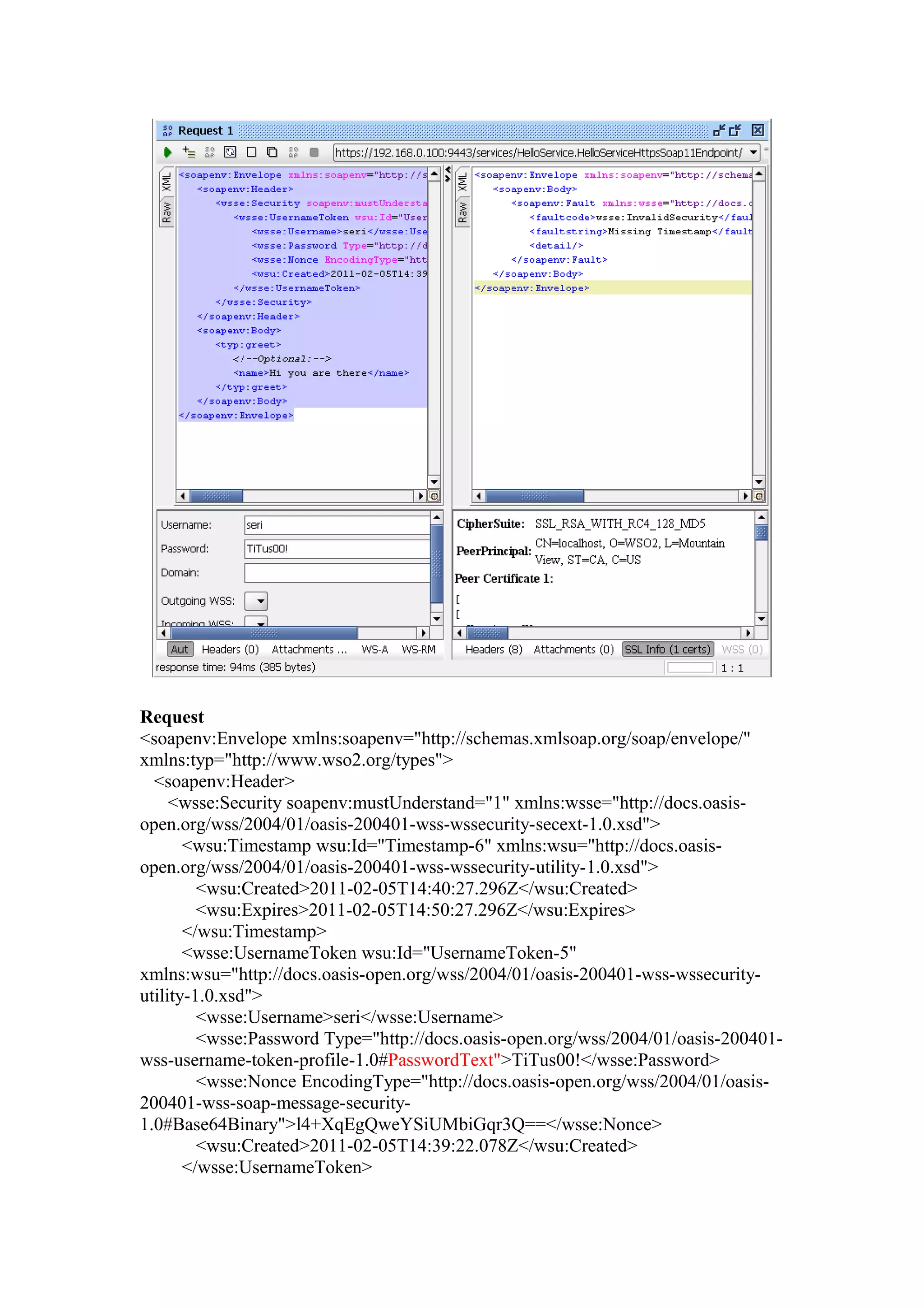
Task: Select the request Raw side tab
Action: pos(166,212)
